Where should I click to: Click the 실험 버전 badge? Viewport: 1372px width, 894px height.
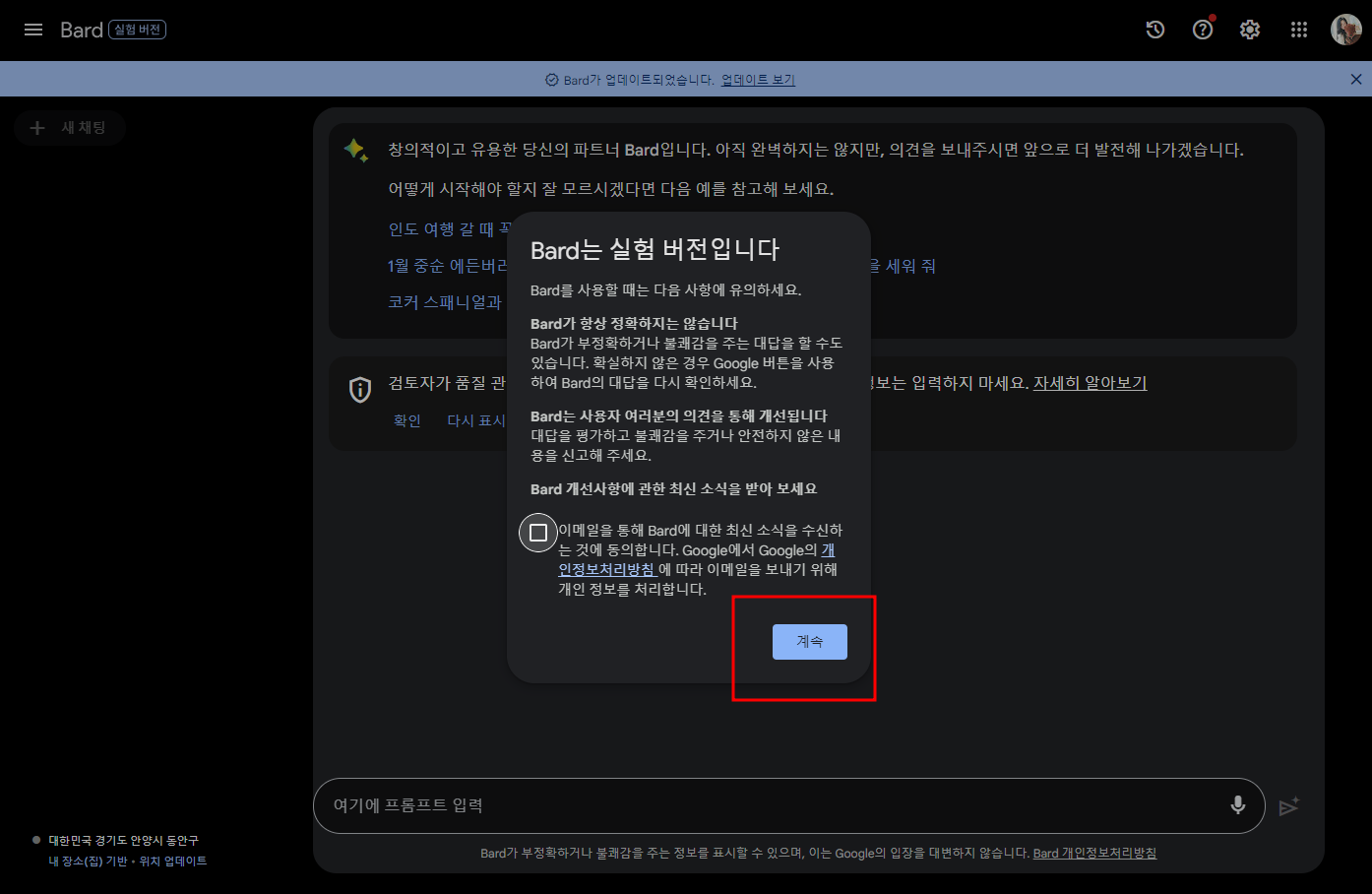point(137,30)
